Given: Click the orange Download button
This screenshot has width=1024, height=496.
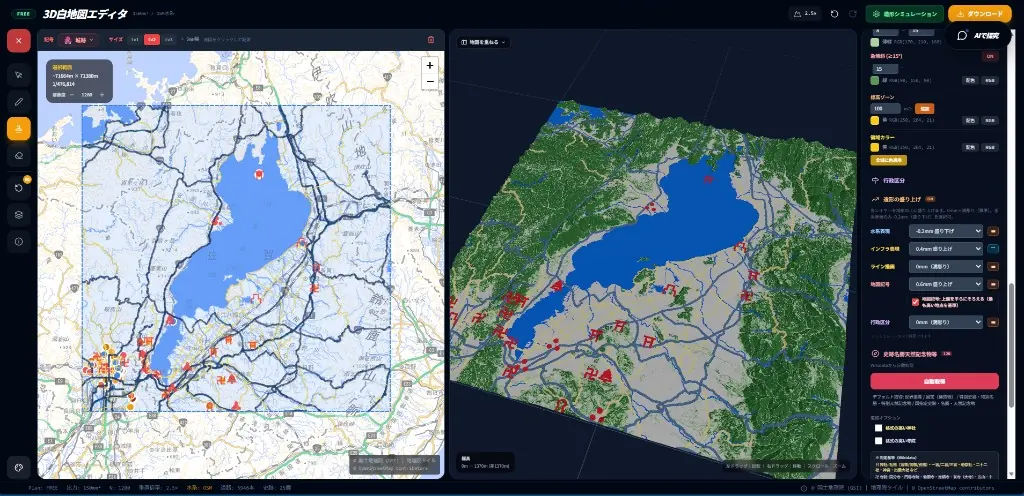Looking at the screenshot, I should pyautogui.click(x=980, y=14).
